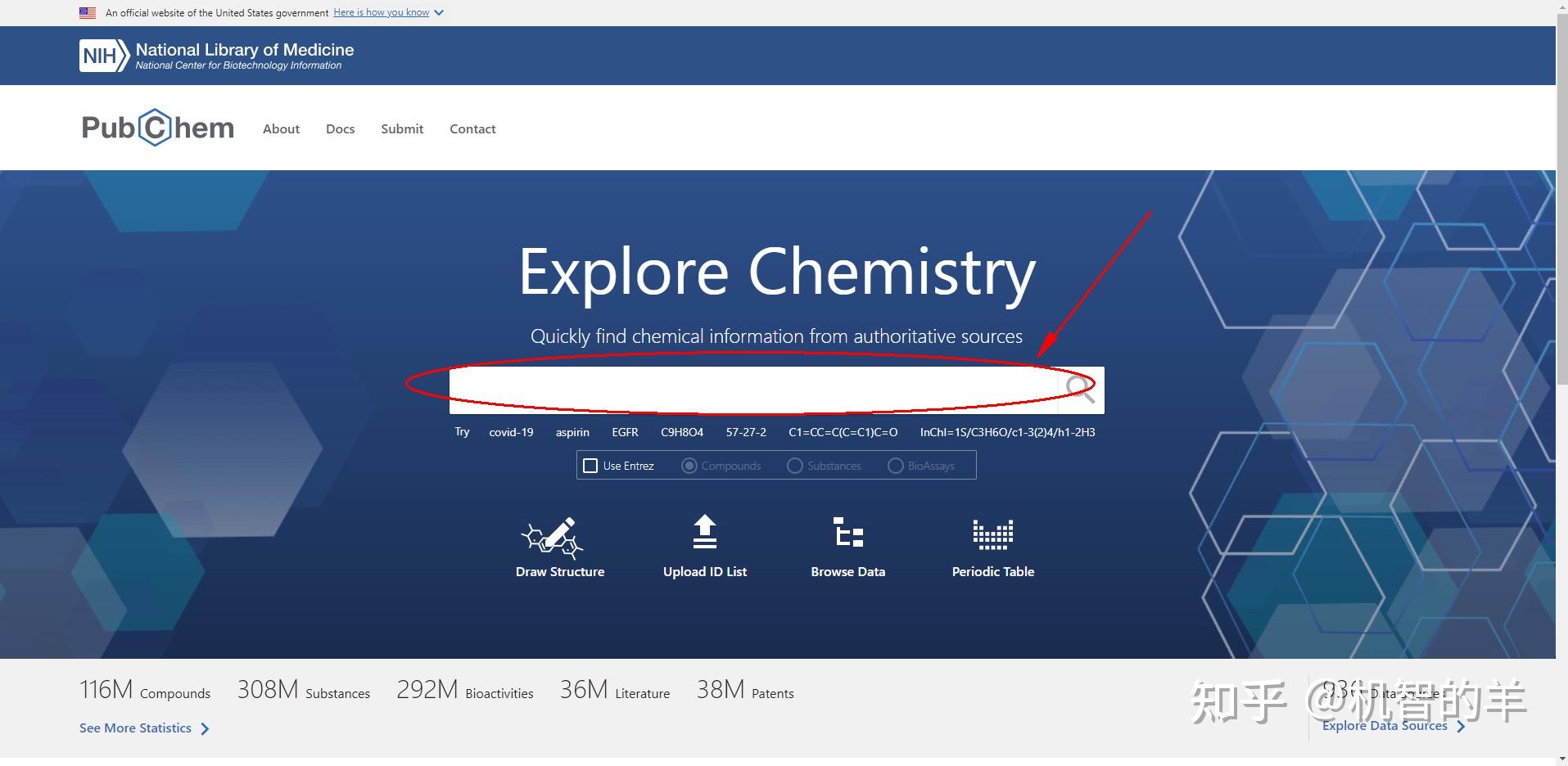Select the BioAssays radio button
The width and height of the screenshot is (1568, 766).
coord(896,466)
